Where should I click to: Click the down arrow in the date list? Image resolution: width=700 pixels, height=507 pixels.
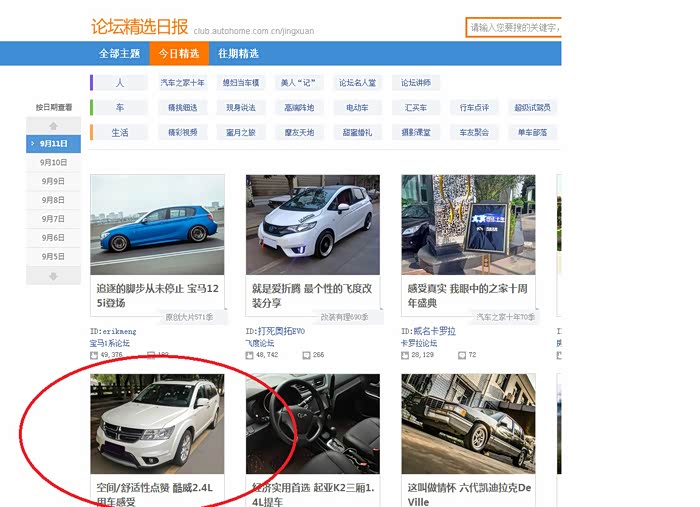[53, 276]
